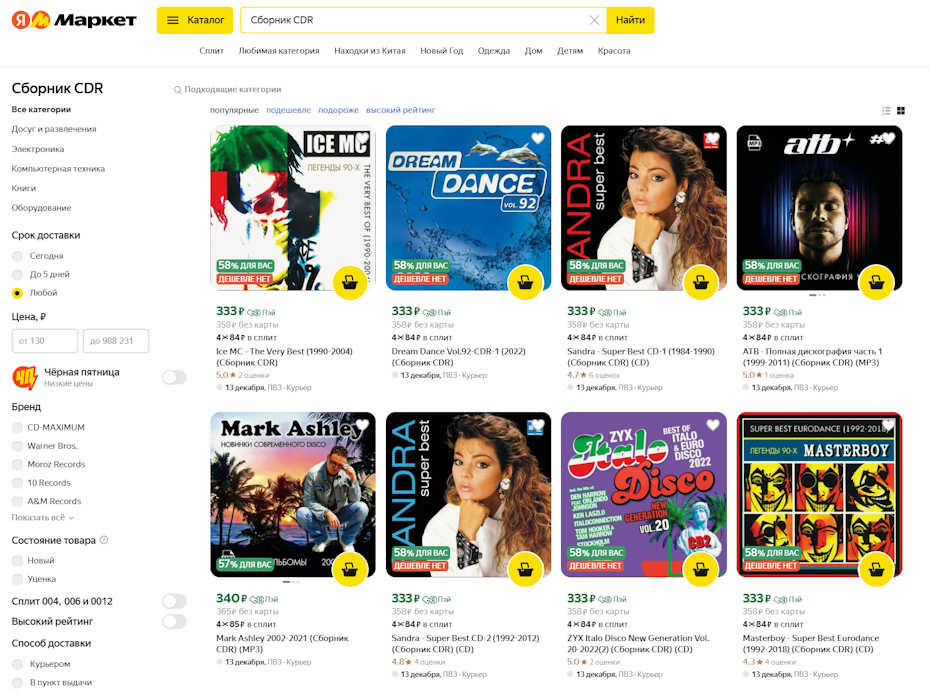
Task: Open Дом navigation item
Action: 533,51
